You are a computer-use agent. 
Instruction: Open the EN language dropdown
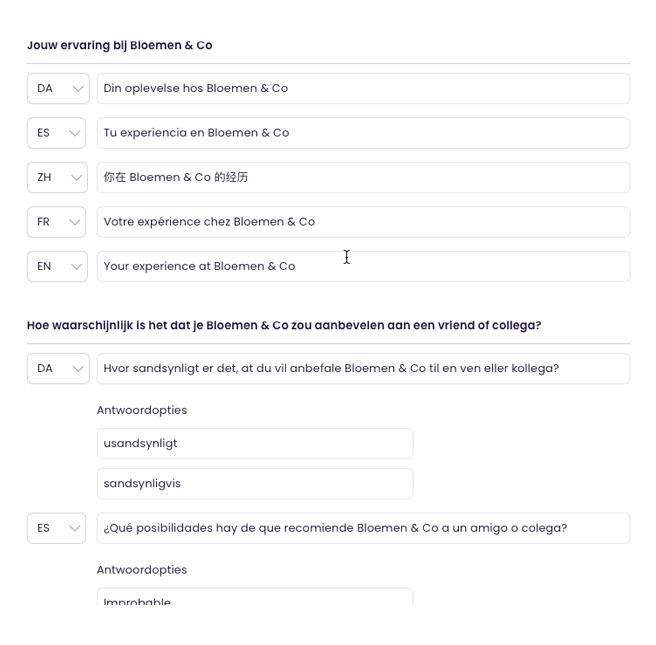click(x=57, y=266)
